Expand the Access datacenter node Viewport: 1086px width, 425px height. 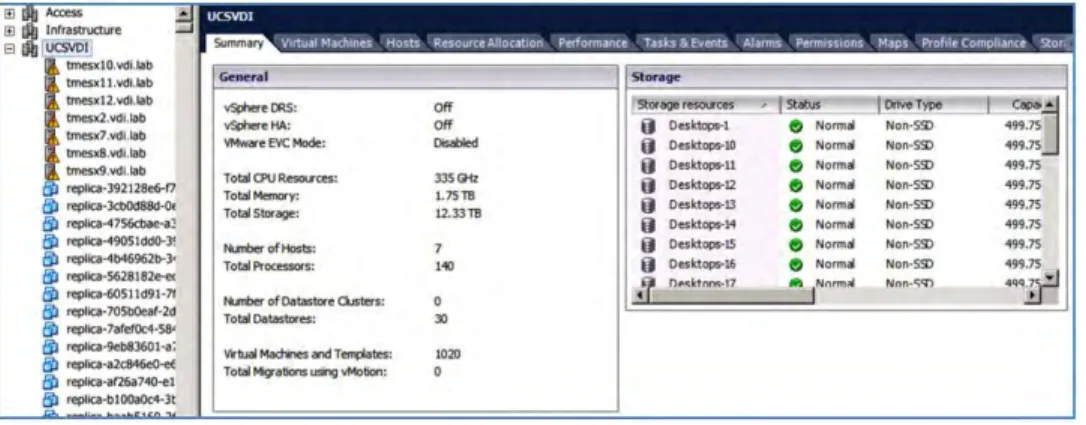point(10,13)
